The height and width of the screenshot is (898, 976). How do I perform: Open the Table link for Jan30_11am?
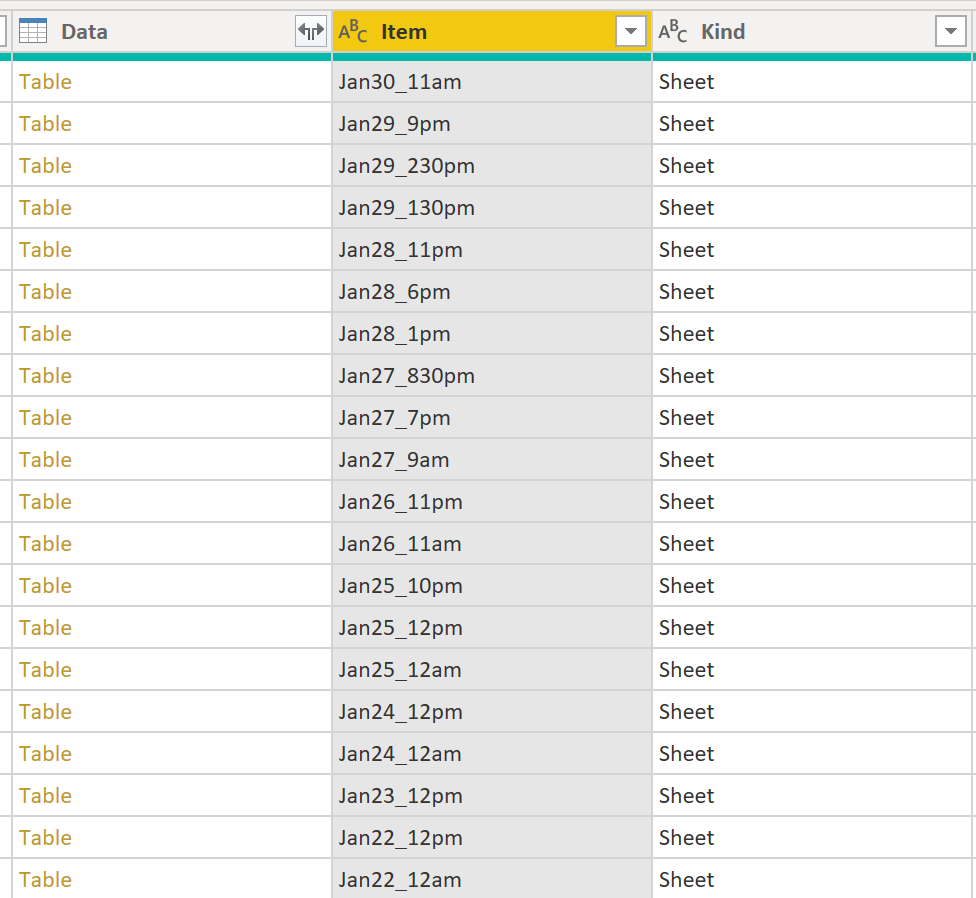(45, 82)
